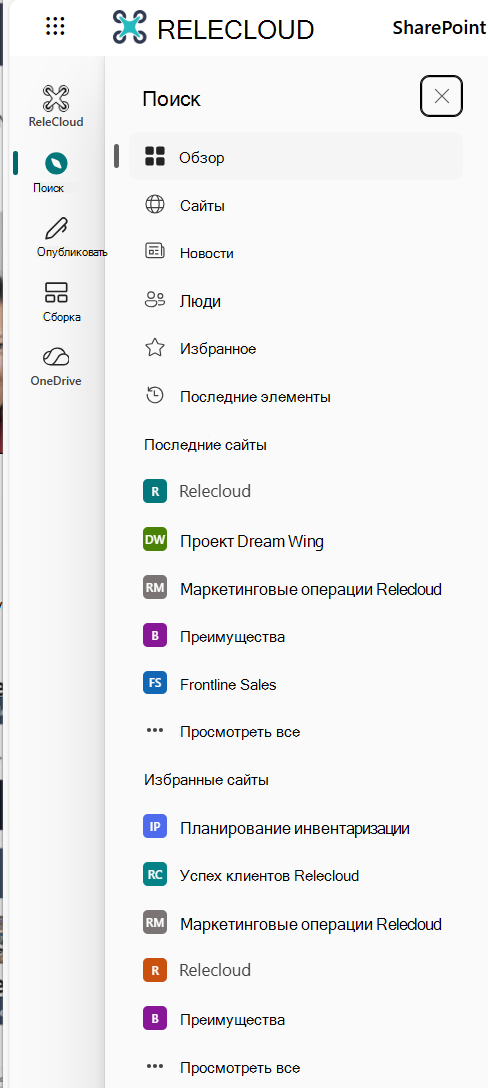Open the Опубликовать pencil icon
Screen dimensions: 488x1088
click(56, 228)
